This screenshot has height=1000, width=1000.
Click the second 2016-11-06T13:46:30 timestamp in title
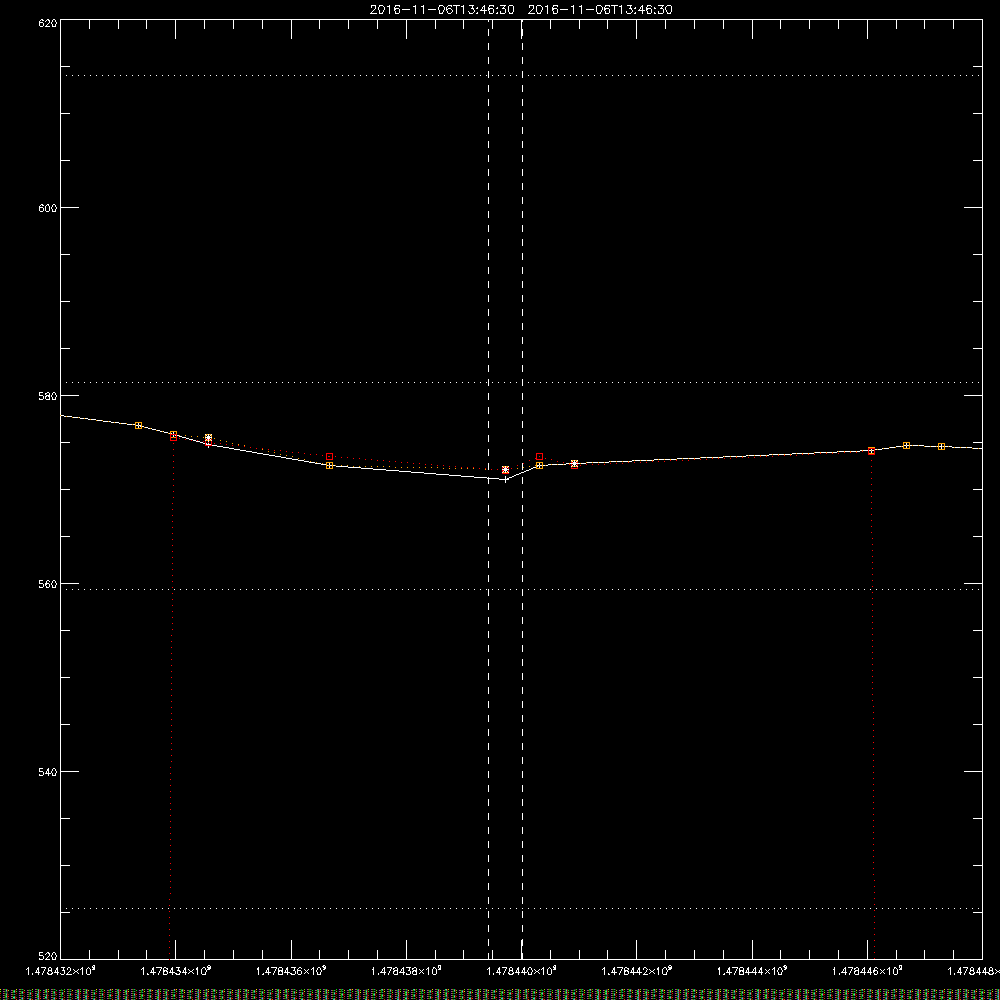pos(600,10)
